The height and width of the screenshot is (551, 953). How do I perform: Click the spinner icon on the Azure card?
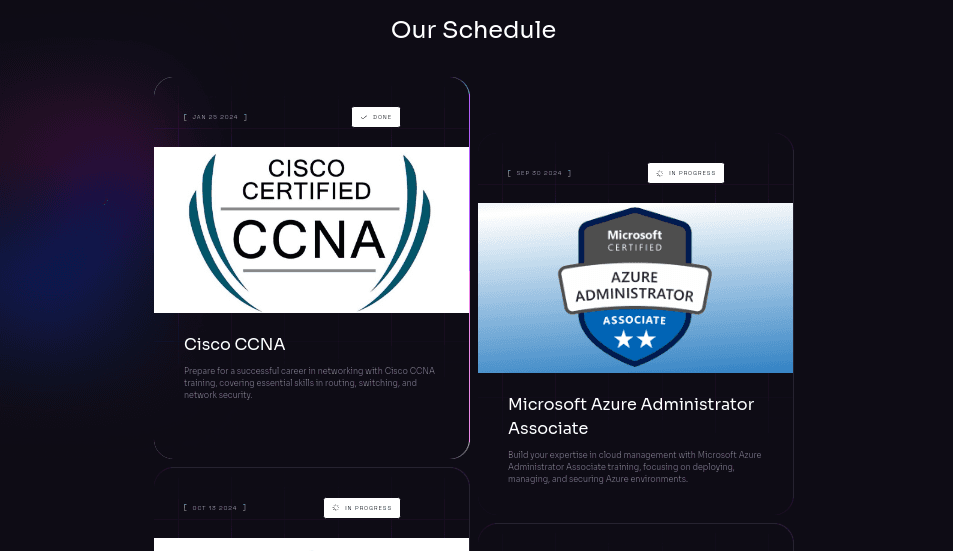tap(660, 173)
